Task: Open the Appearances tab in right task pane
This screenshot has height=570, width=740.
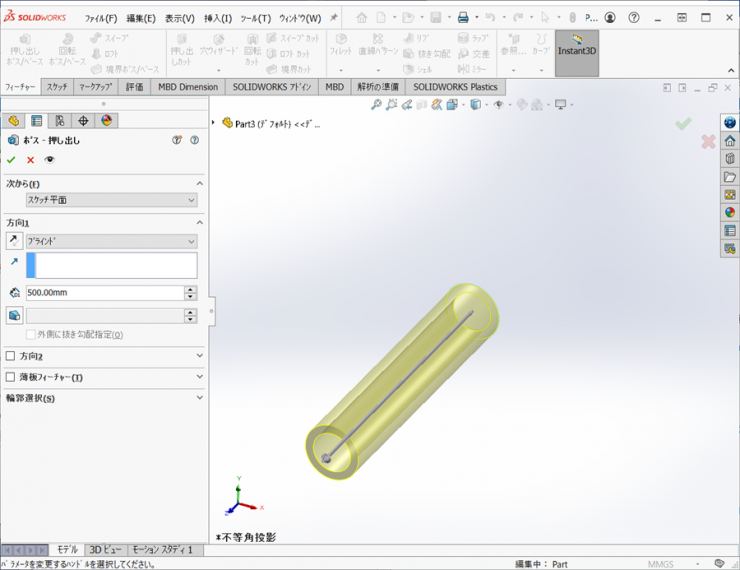Action: point(730,212)
